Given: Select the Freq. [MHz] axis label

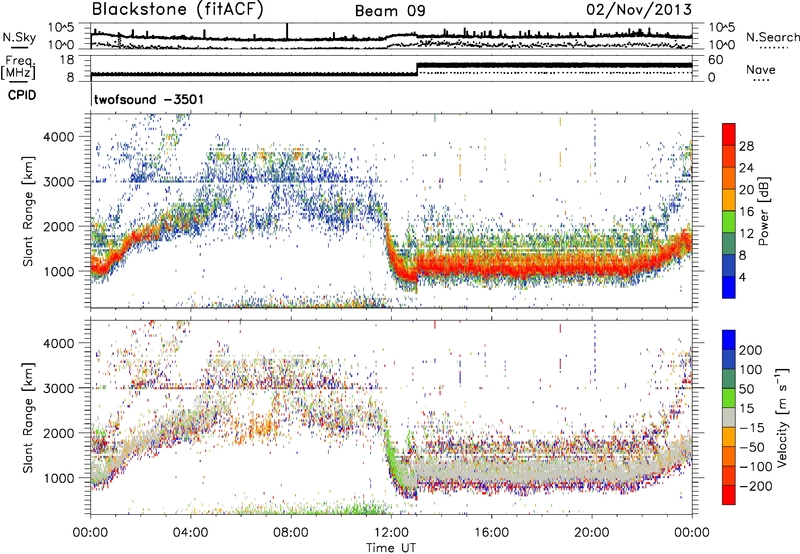Looking at the screenshot, I should [18, 67].
